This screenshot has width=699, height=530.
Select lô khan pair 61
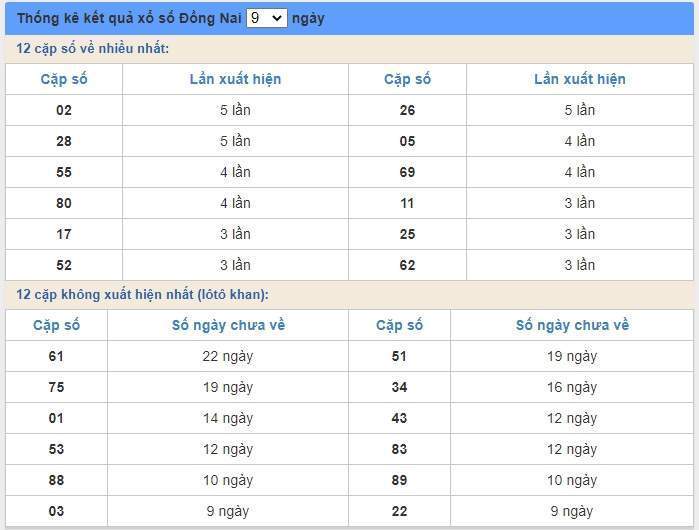click(56, 356)
